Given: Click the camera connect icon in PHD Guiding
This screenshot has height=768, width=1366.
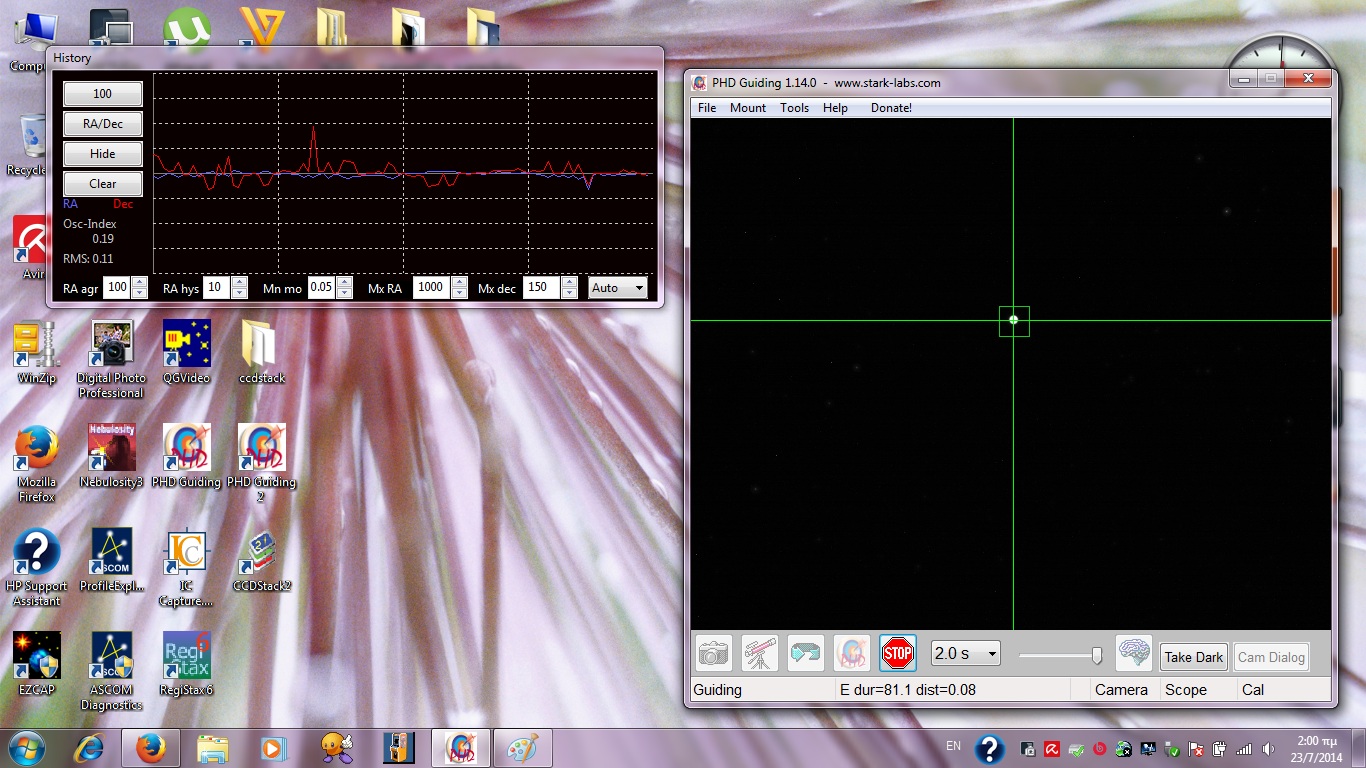Looking at the screenshot, I should 714,653.
